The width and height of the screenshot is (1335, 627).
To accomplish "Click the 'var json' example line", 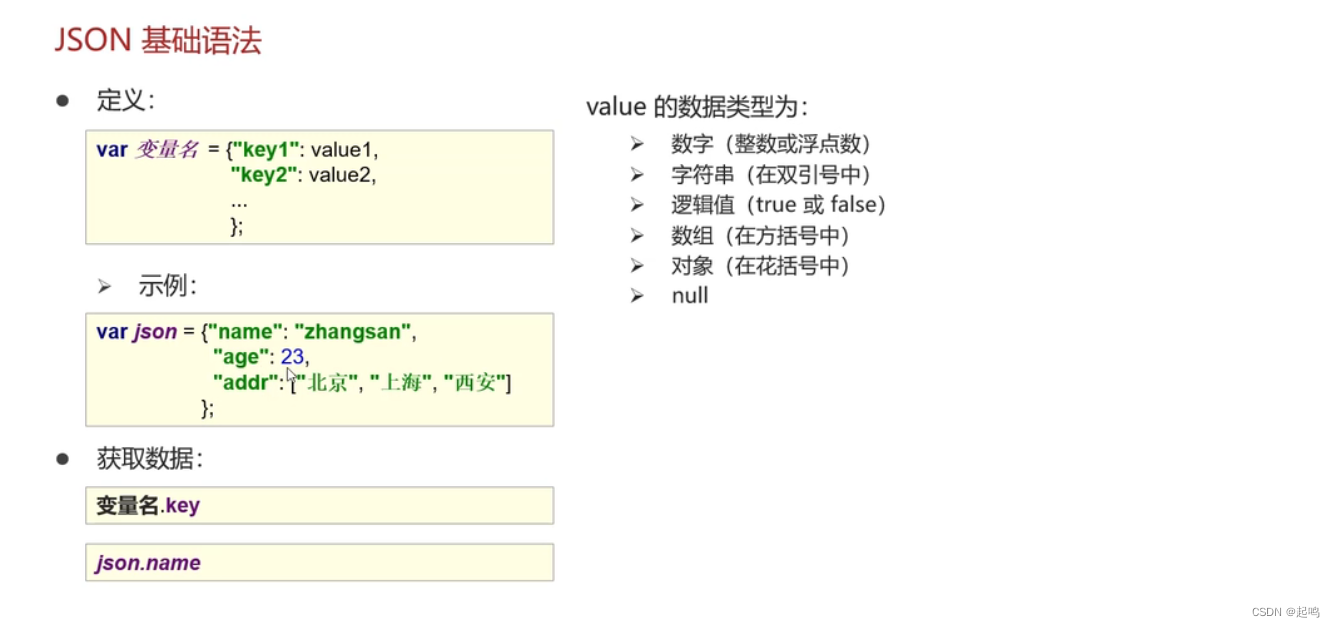I will tap(256, 331).
